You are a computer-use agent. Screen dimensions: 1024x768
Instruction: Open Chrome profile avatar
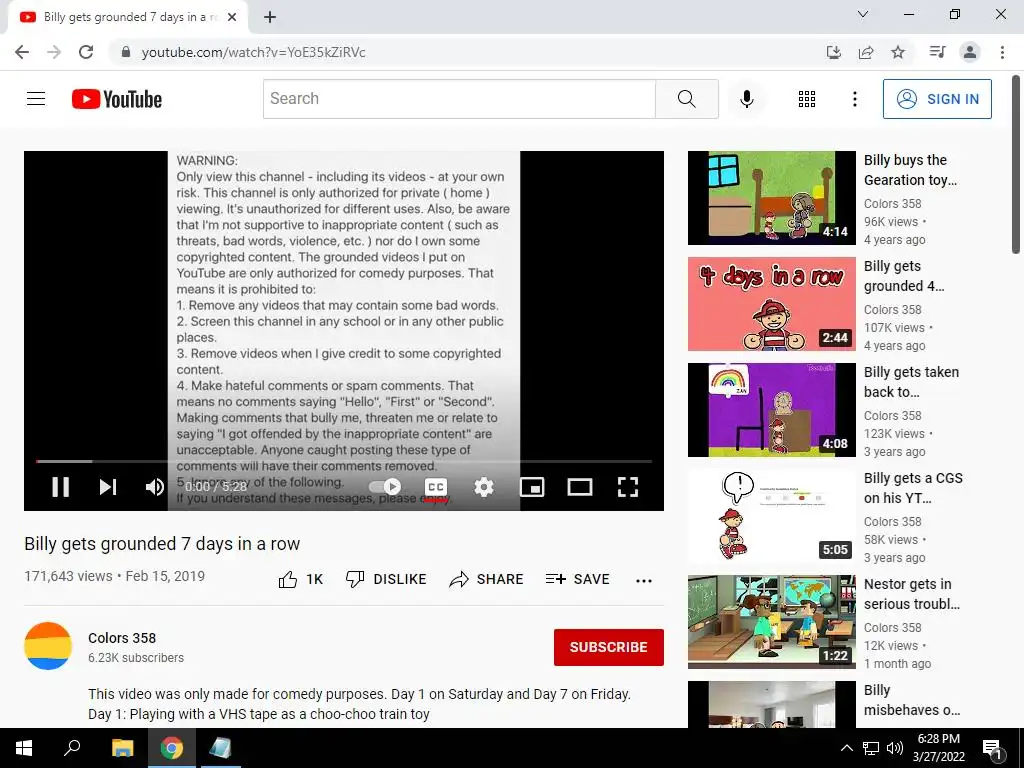[x=970, y=52]
